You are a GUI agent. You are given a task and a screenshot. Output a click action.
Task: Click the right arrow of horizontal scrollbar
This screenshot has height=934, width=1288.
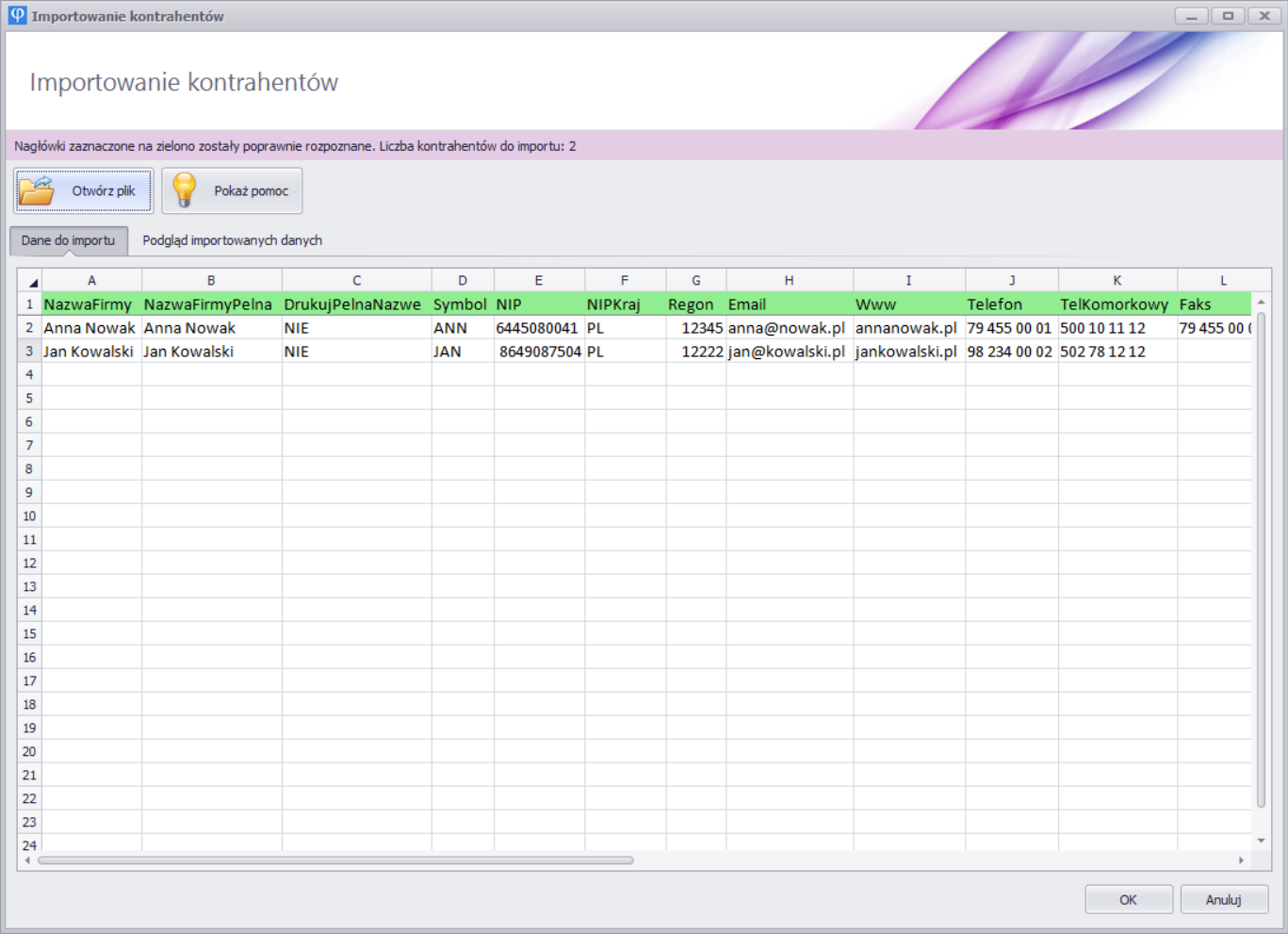tap(1241, 860)
